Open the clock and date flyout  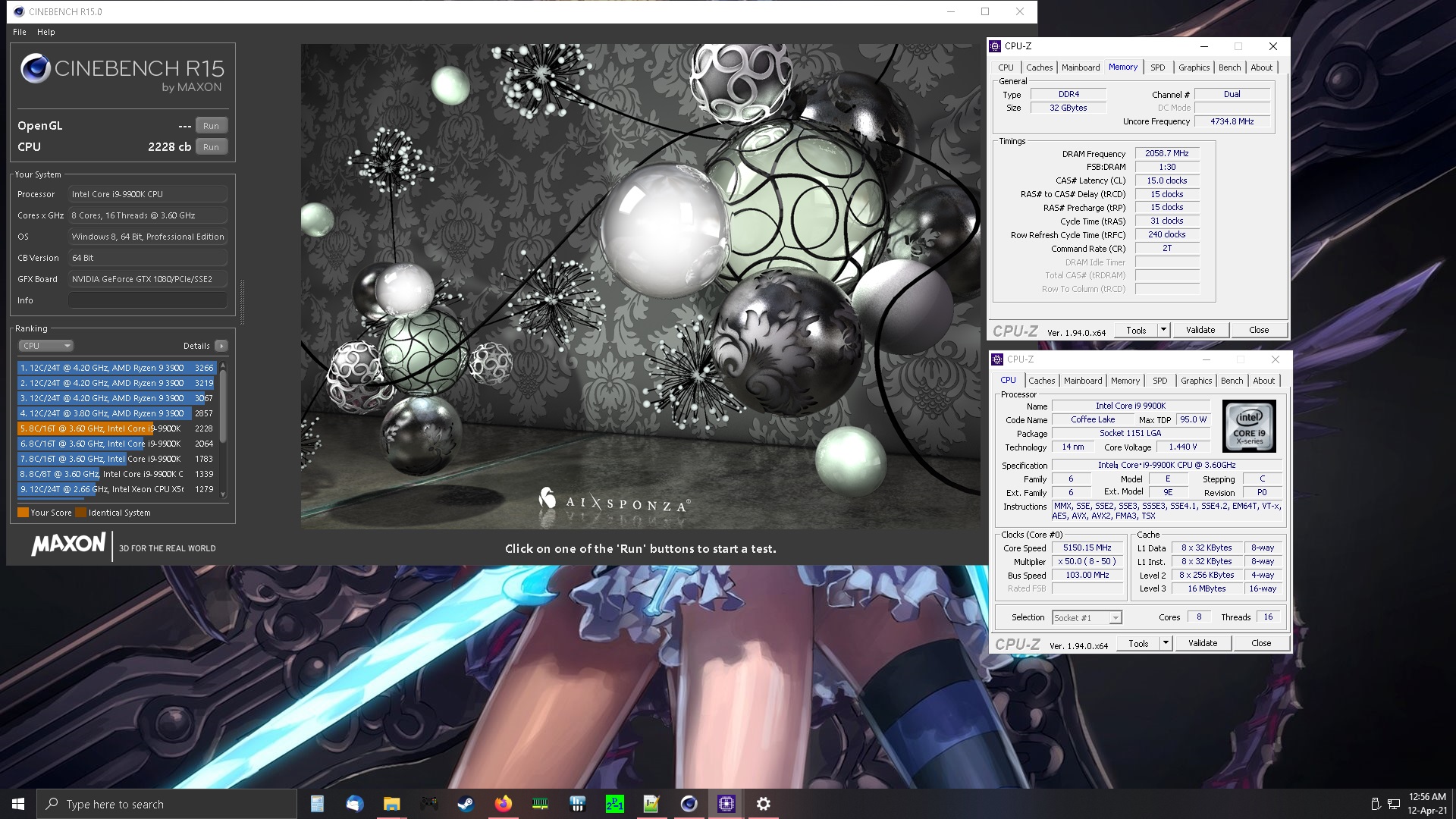[x=1427, y=804]
